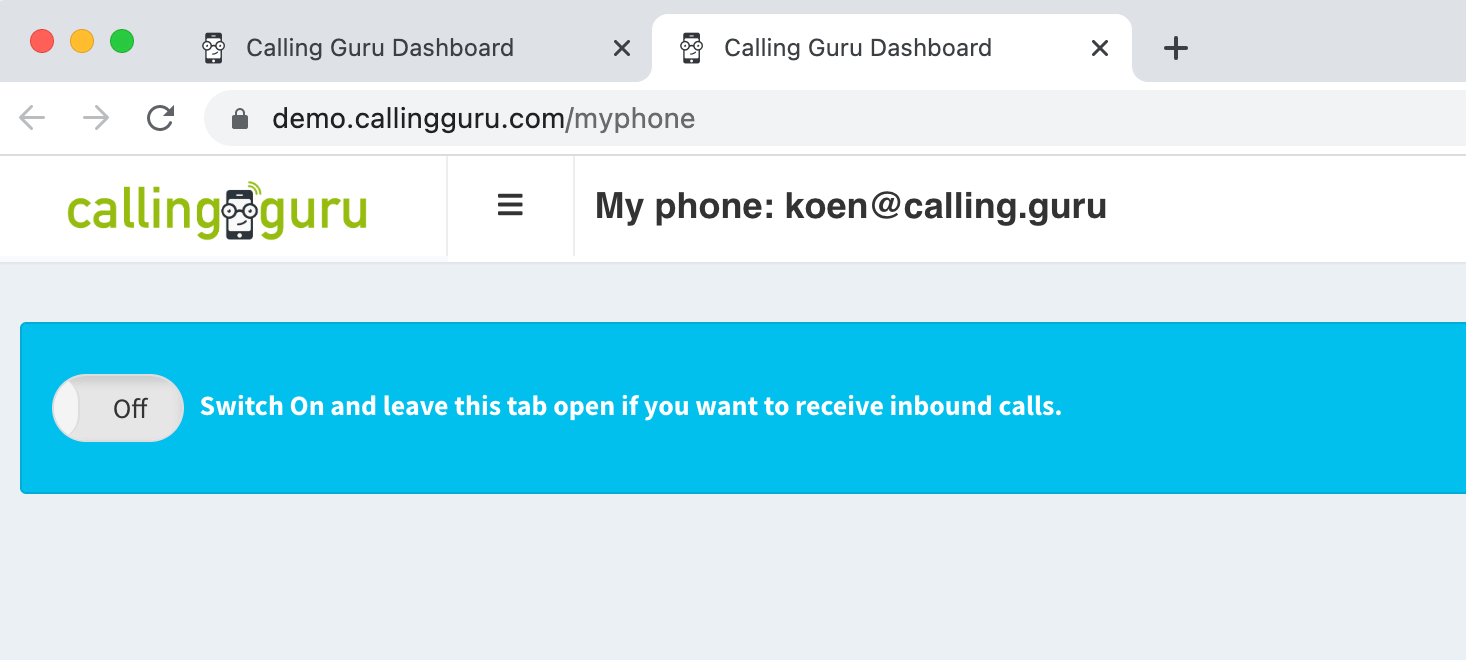Close the first Calling Guru Dashboard tab

pyautogui.click(x=621, y=48)
